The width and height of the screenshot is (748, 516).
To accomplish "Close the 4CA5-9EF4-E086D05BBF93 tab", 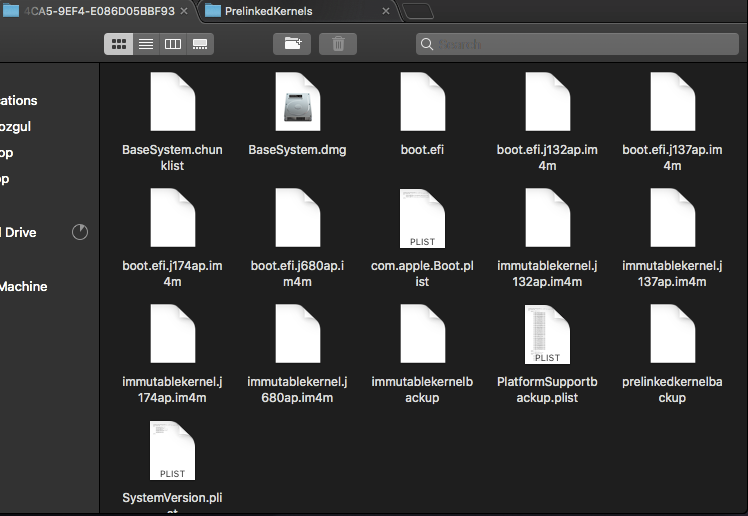I will (x=184, y=11).
